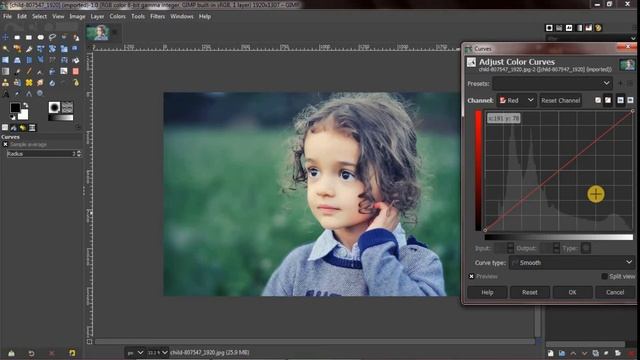Select the Gradient tool in toolbox

(5, 71)
